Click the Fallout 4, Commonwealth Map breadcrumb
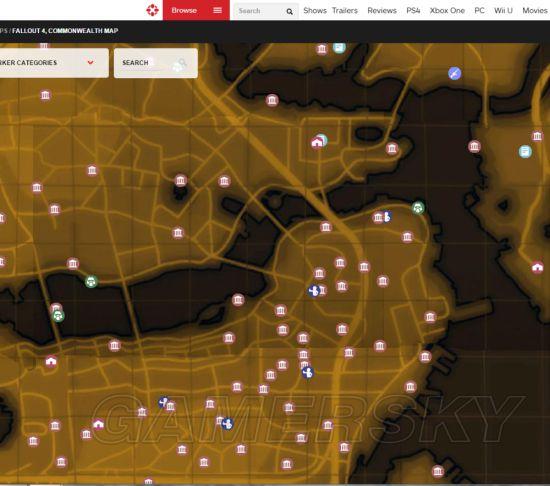Viewport: 550px width, 486px height. pos(65,31)
